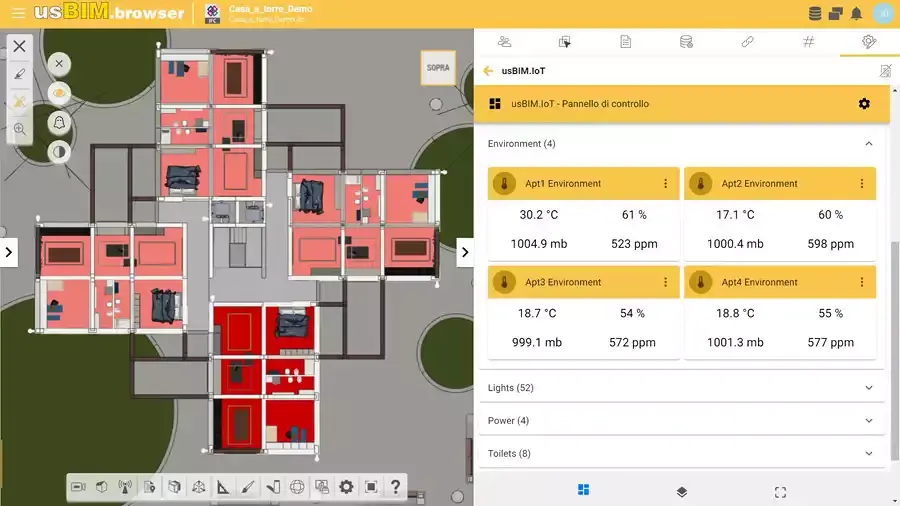Switch to the links panel tab
The image size is (900, 506).
pyautogui.click(x=747, y=41)
